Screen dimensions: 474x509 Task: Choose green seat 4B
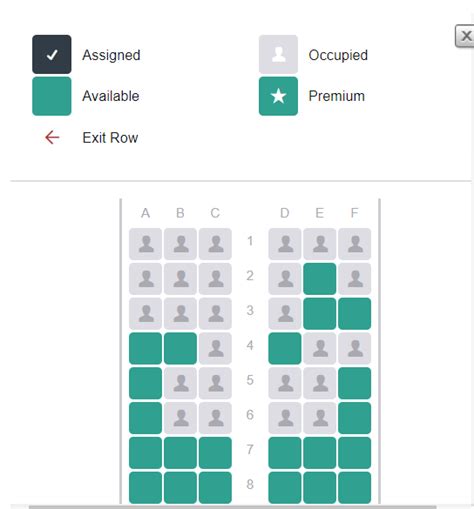(180, 348)
